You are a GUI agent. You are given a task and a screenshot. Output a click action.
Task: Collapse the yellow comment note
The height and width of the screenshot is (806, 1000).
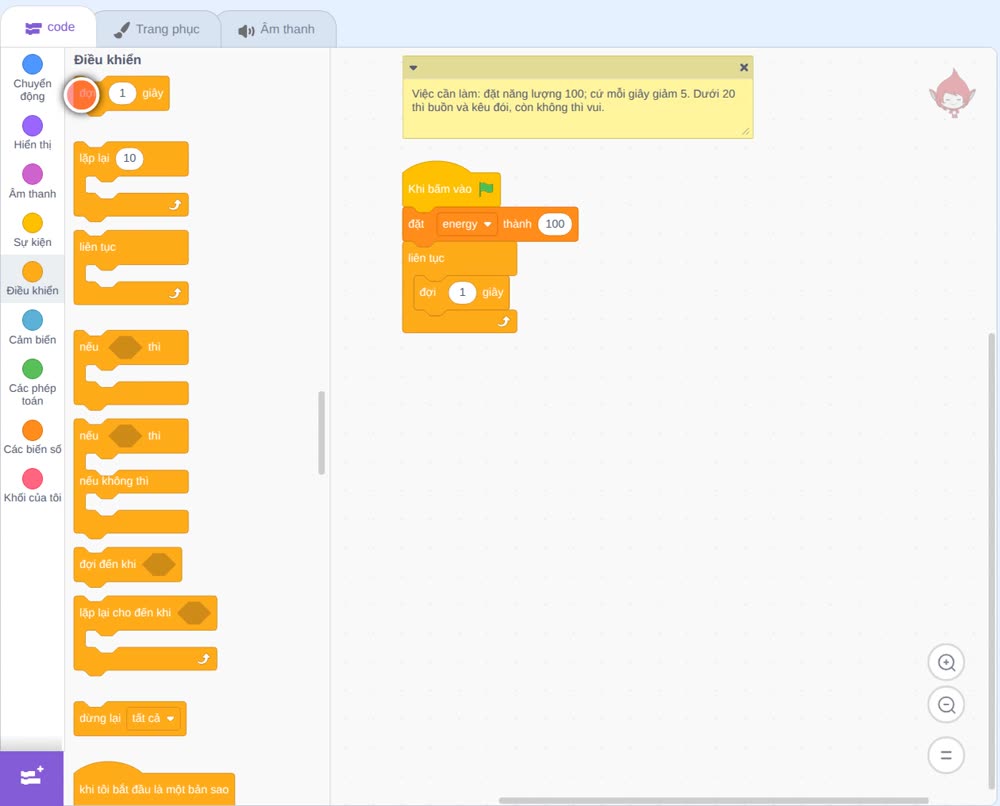413,68
